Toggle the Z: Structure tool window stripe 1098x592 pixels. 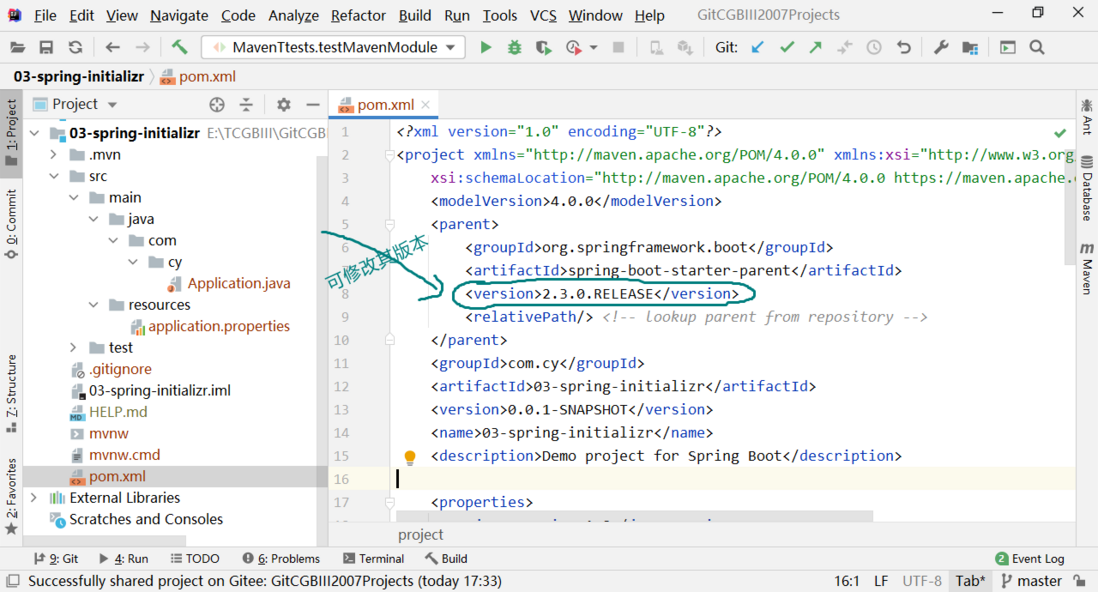pyautogui.click(x=11, y=394)
